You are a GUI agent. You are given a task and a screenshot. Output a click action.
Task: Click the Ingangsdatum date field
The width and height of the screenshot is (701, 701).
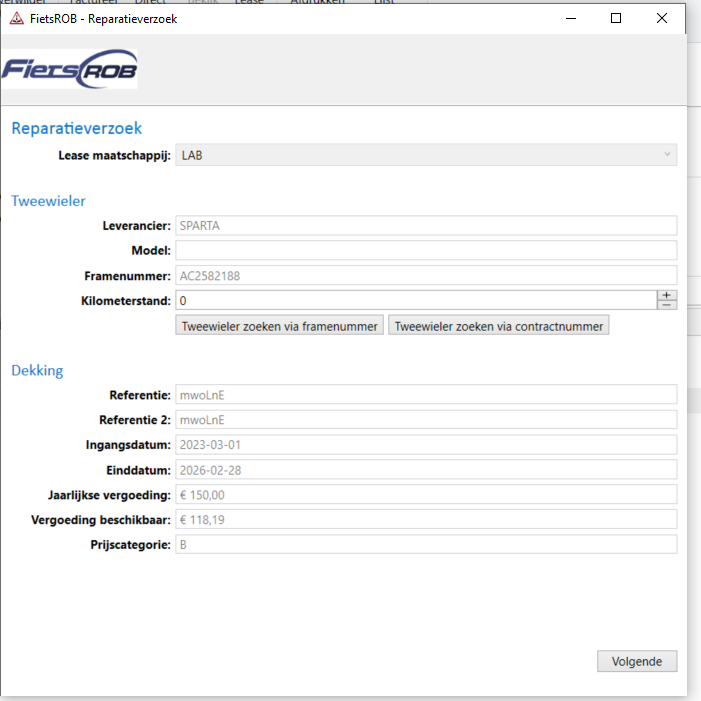click(426, 445)
